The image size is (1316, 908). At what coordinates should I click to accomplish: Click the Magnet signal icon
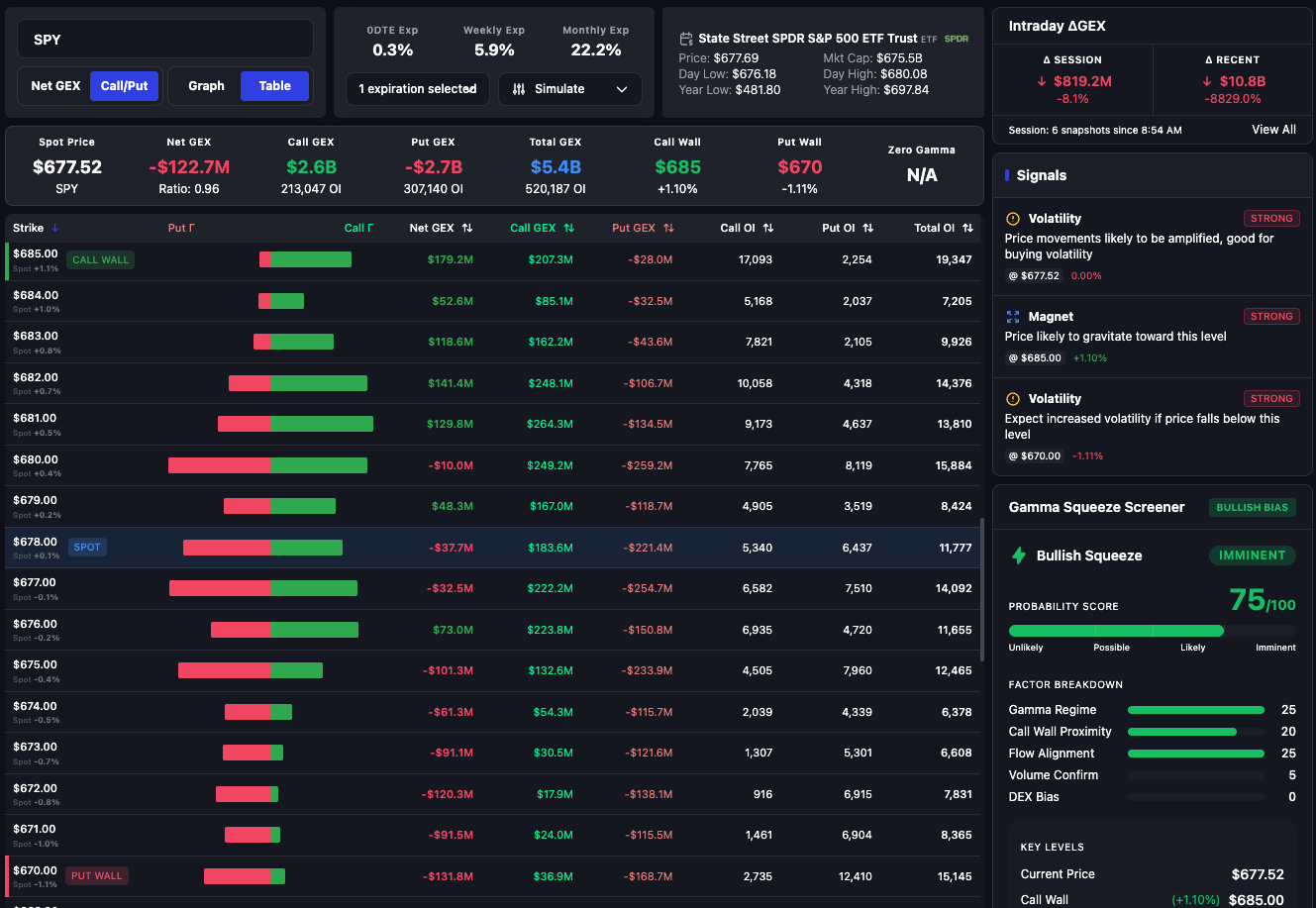tap(1012, 317)
